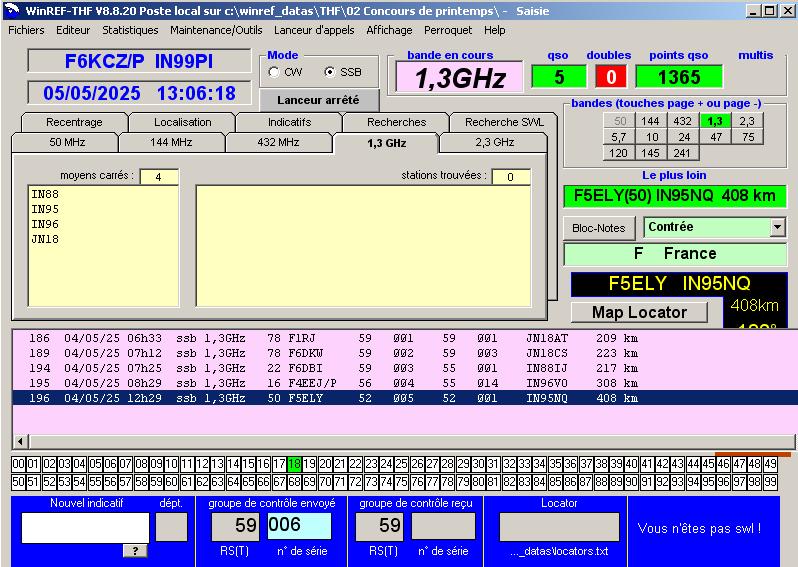Select log row 189 F6DKW
The width and height of the screenshot is (798, 567).
405,353
